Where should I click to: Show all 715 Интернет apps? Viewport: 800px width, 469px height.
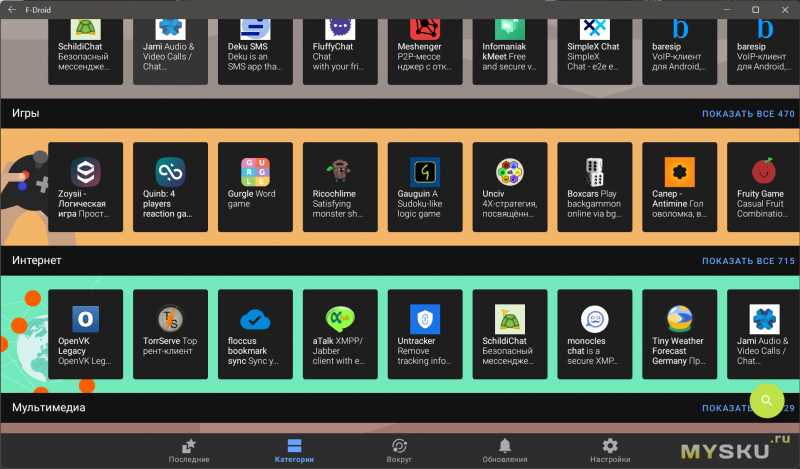748,261
